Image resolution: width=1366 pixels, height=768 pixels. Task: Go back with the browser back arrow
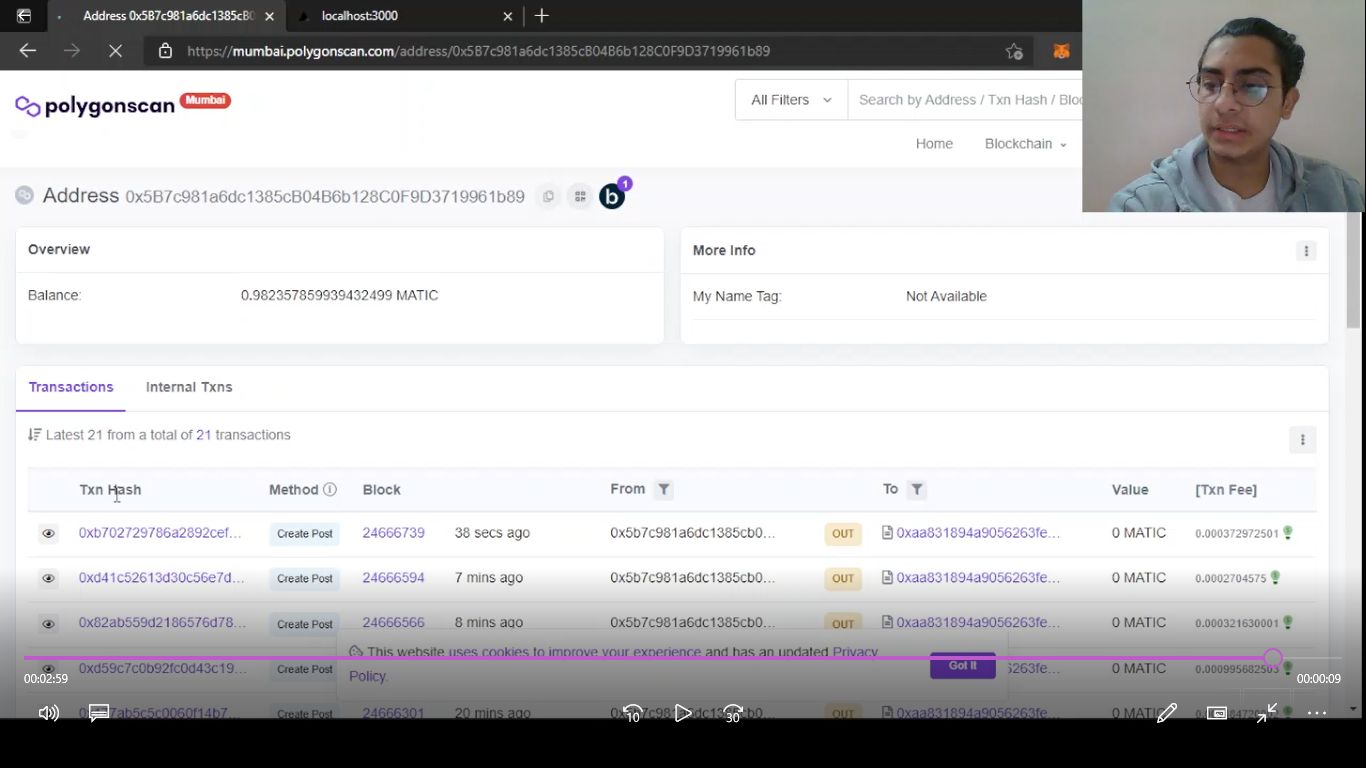(x=28, y=51)
